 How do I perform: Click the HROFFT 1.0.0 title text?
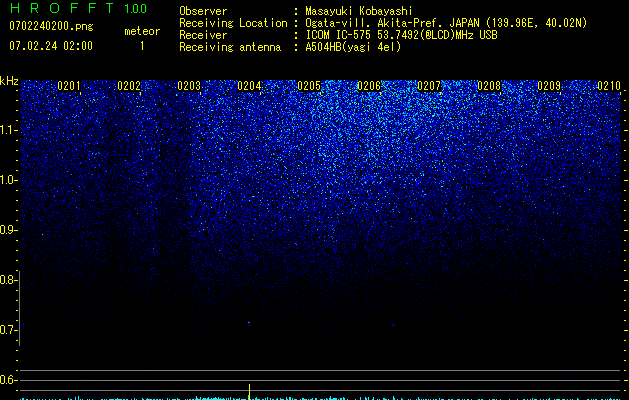78,8
